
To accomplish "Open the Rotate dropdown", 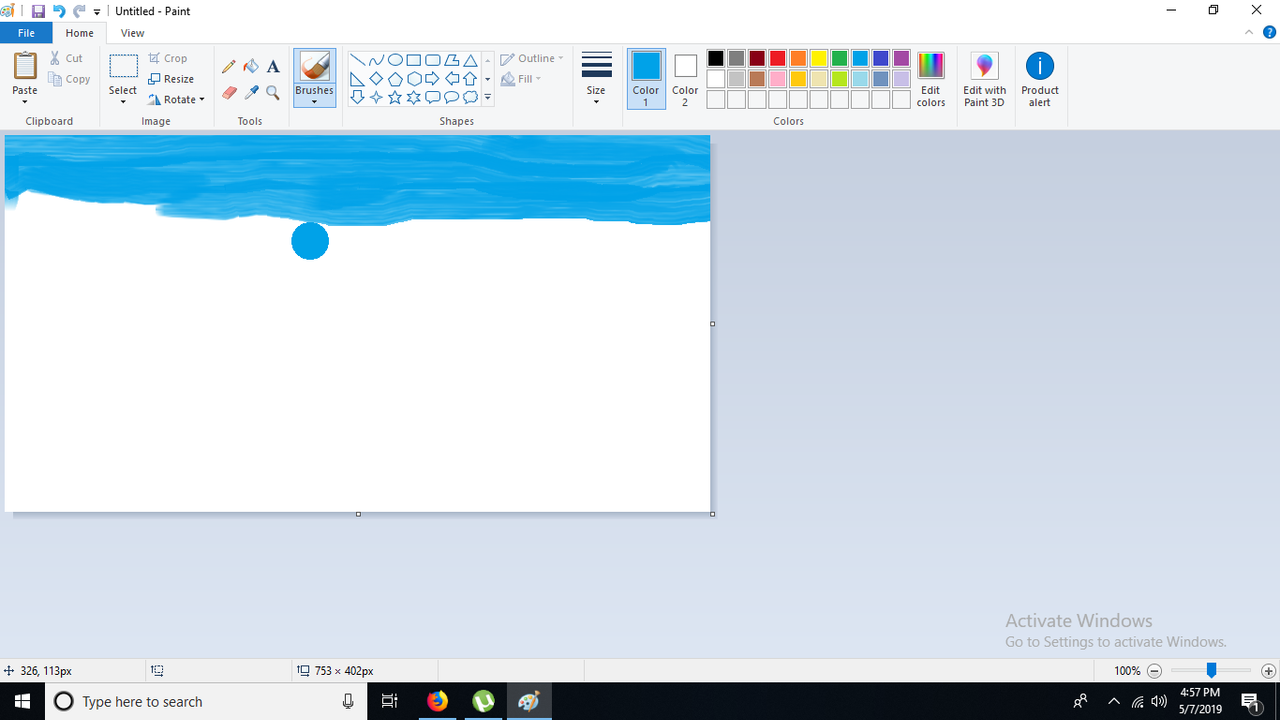I will tap(176, 99).
